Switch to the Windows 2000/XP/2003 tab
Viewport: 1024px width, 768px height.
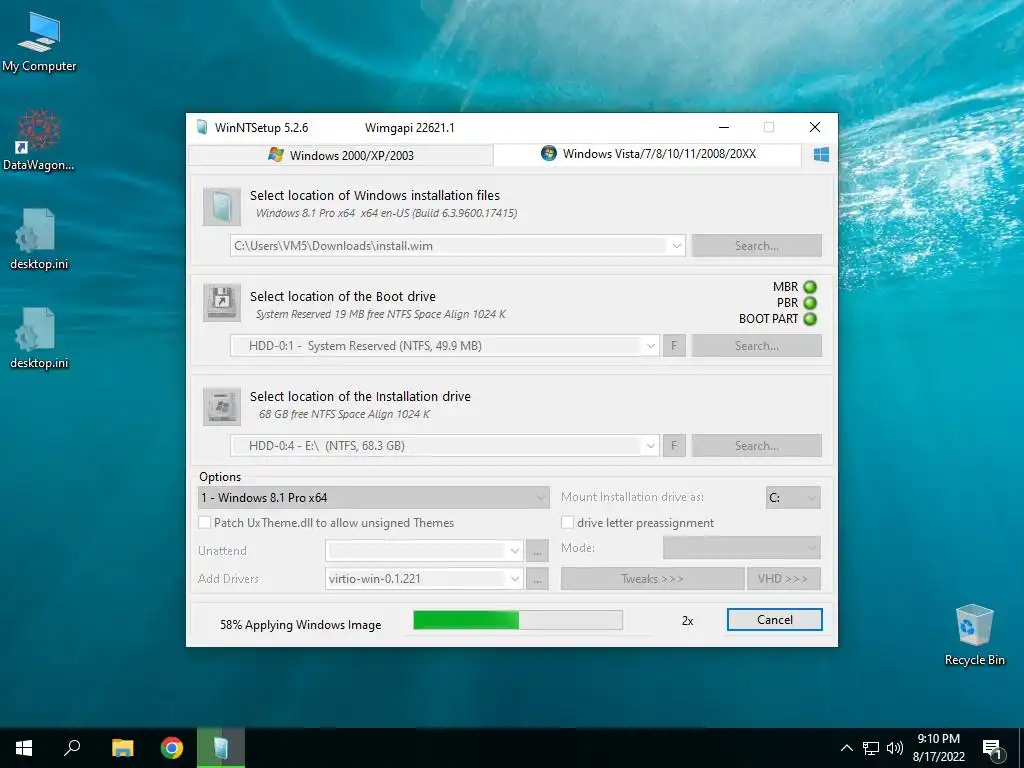pyautogui.click(x=340, y=155)
